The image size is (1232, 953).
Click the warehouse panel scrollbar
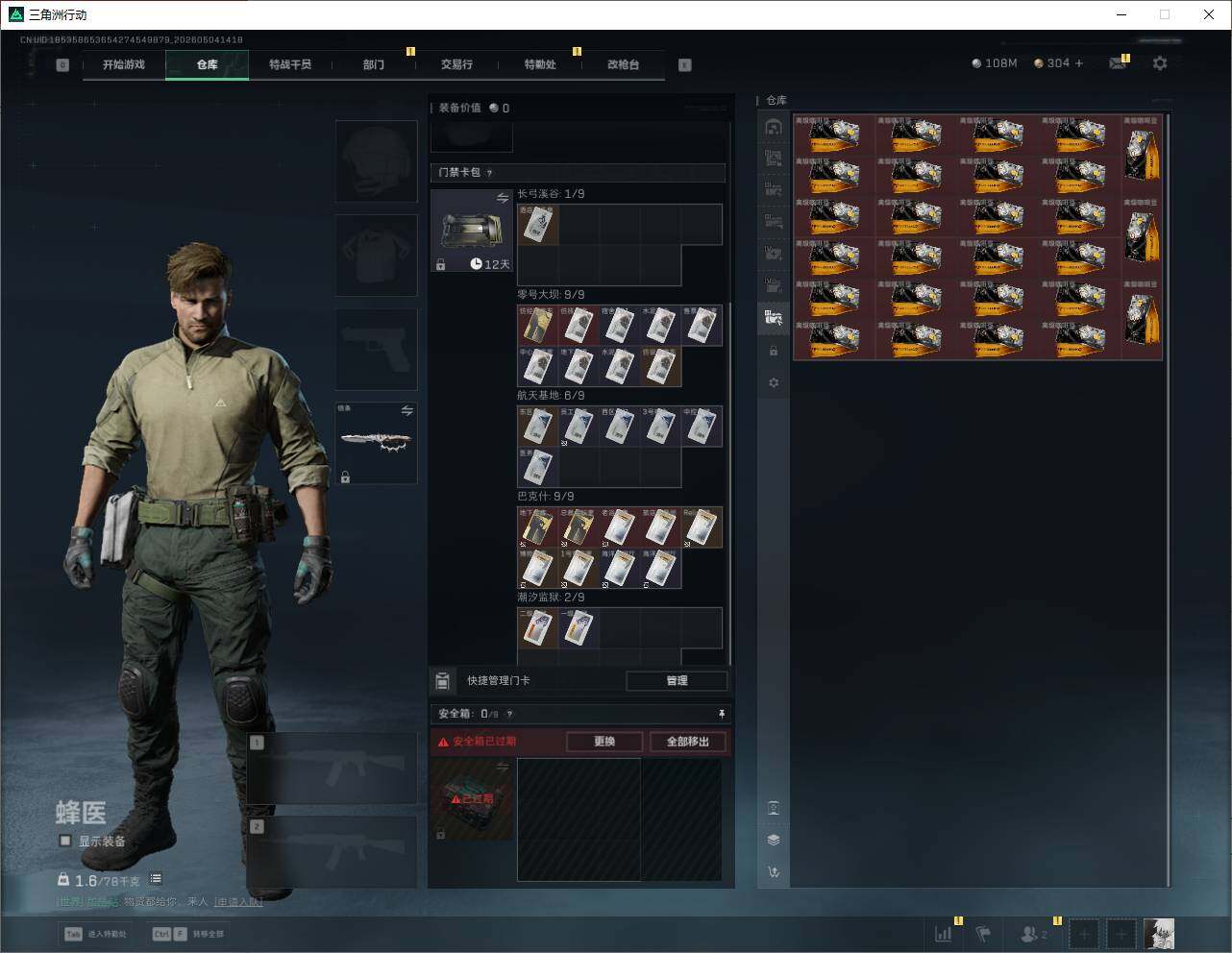click(1169, 500)
